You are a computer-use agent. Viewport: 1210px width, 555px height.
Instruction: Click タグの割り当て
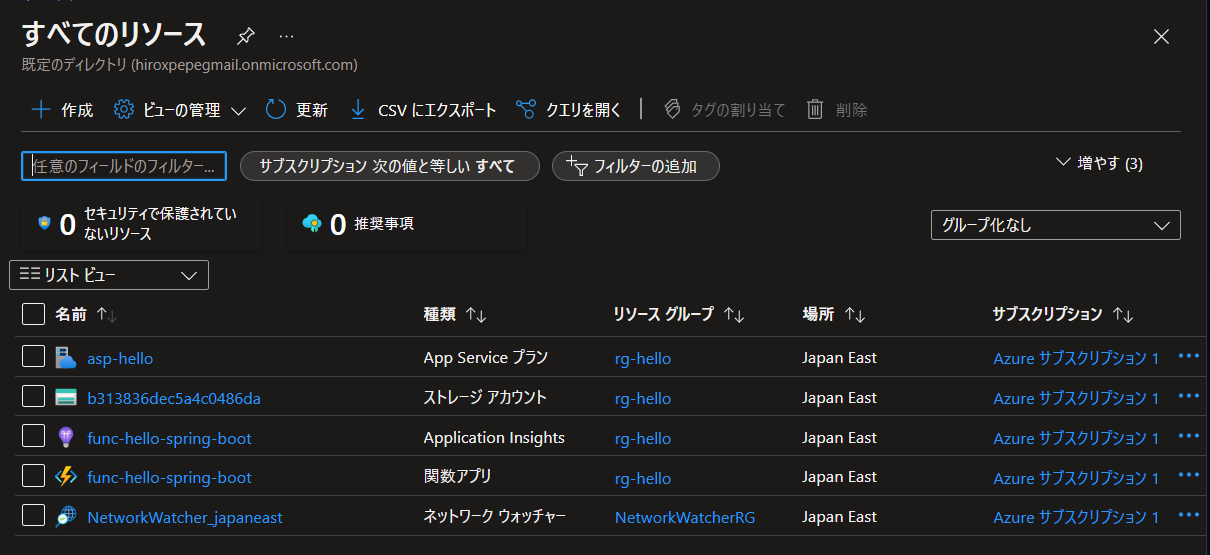(724, 110)
